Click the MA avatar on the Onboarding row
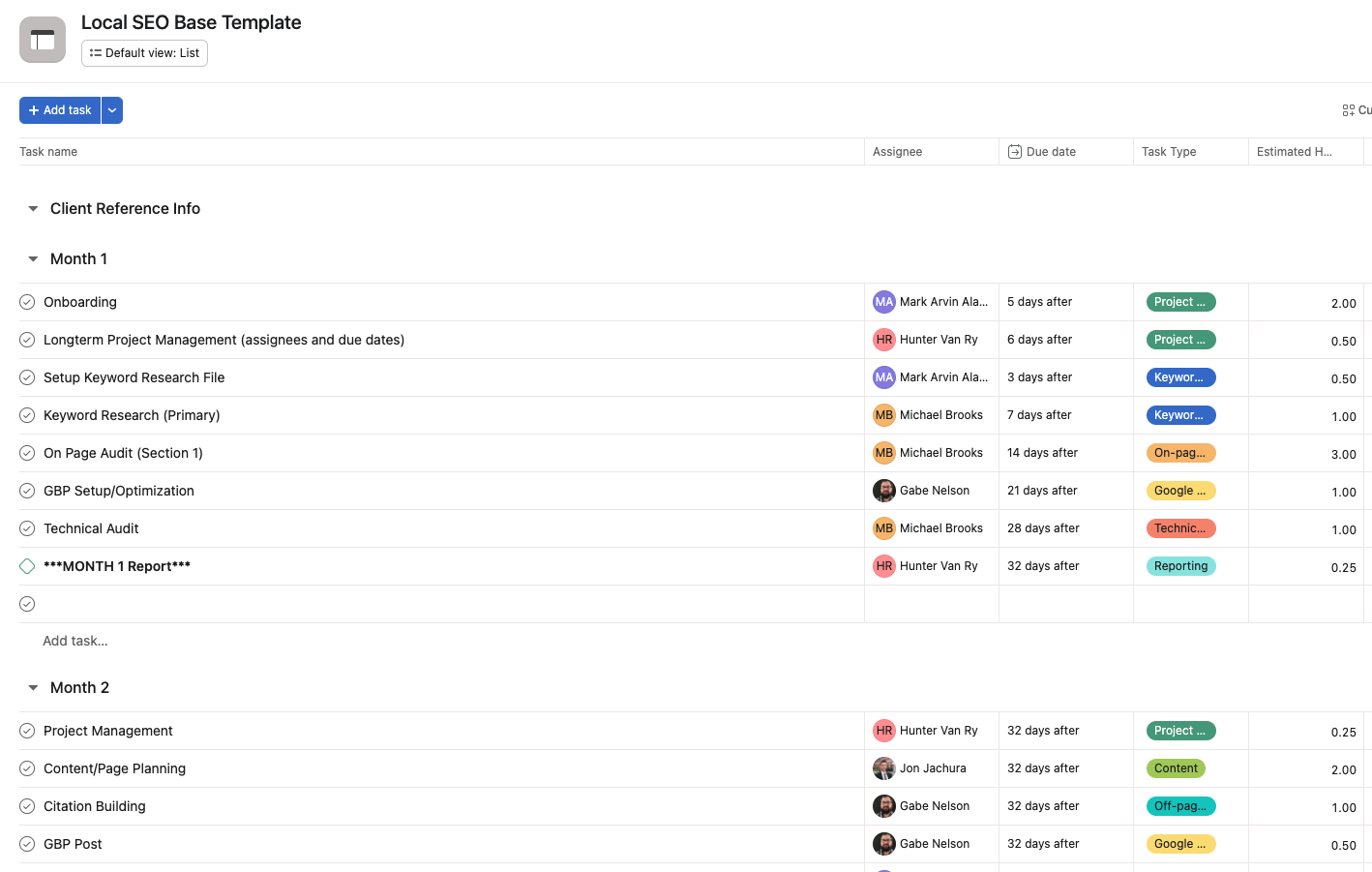 [884, 302]
